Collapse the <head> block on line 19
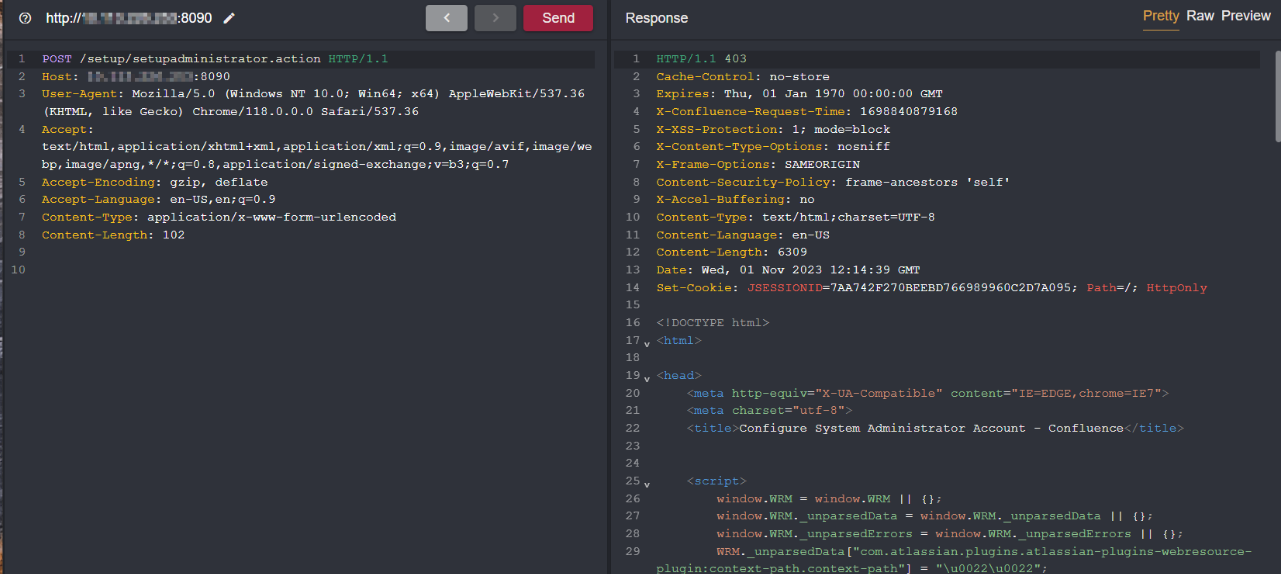The image size is (1281, 574). pos(647,377)
